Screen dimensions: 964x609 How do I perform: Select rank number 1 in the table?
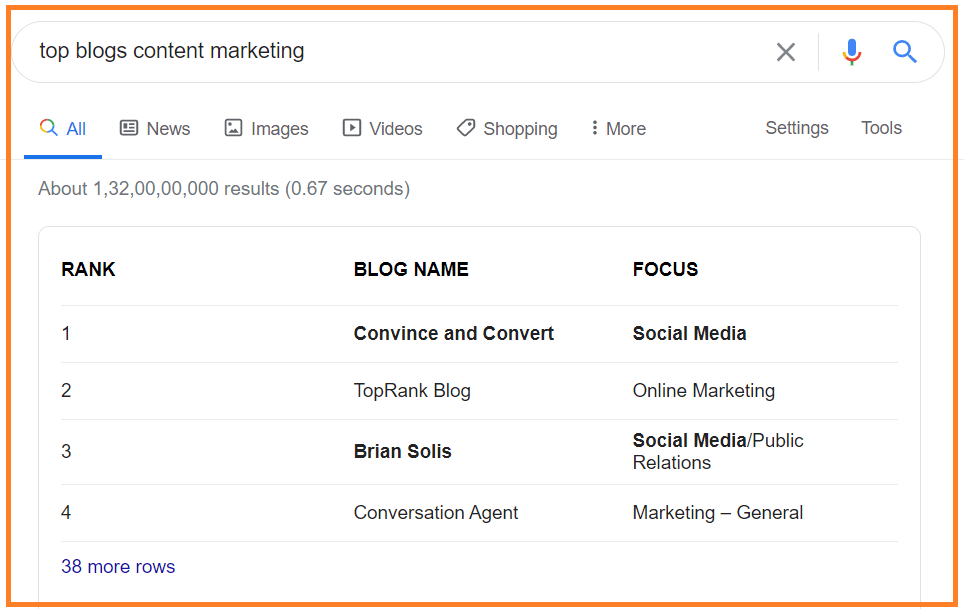[66, 334]
